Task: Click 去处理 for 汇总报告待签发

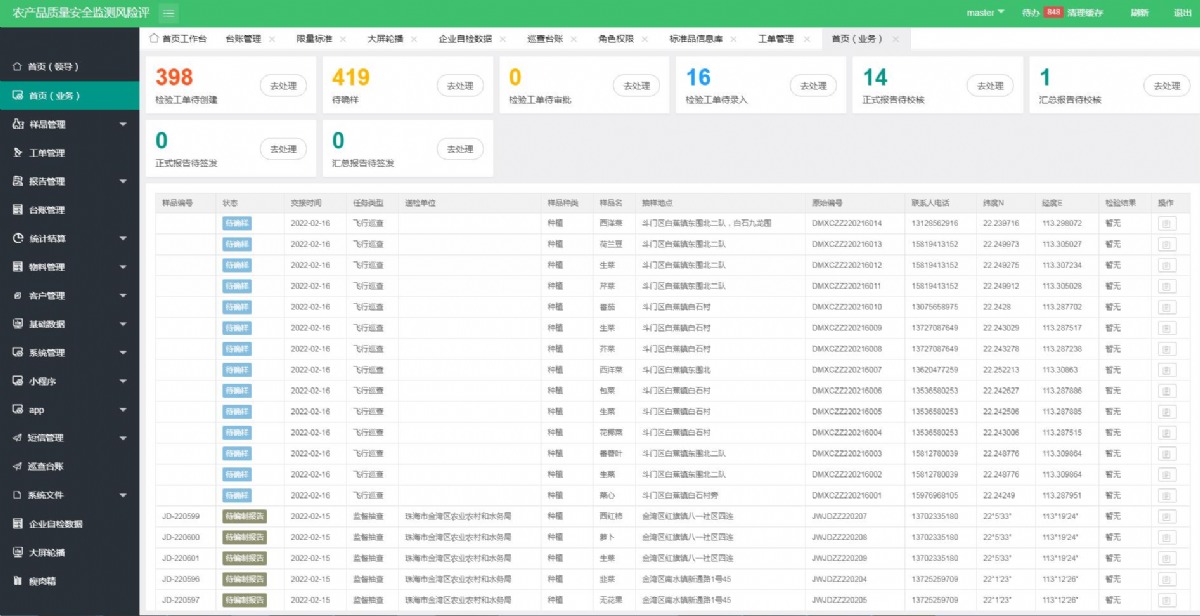Action: [460, 149]
